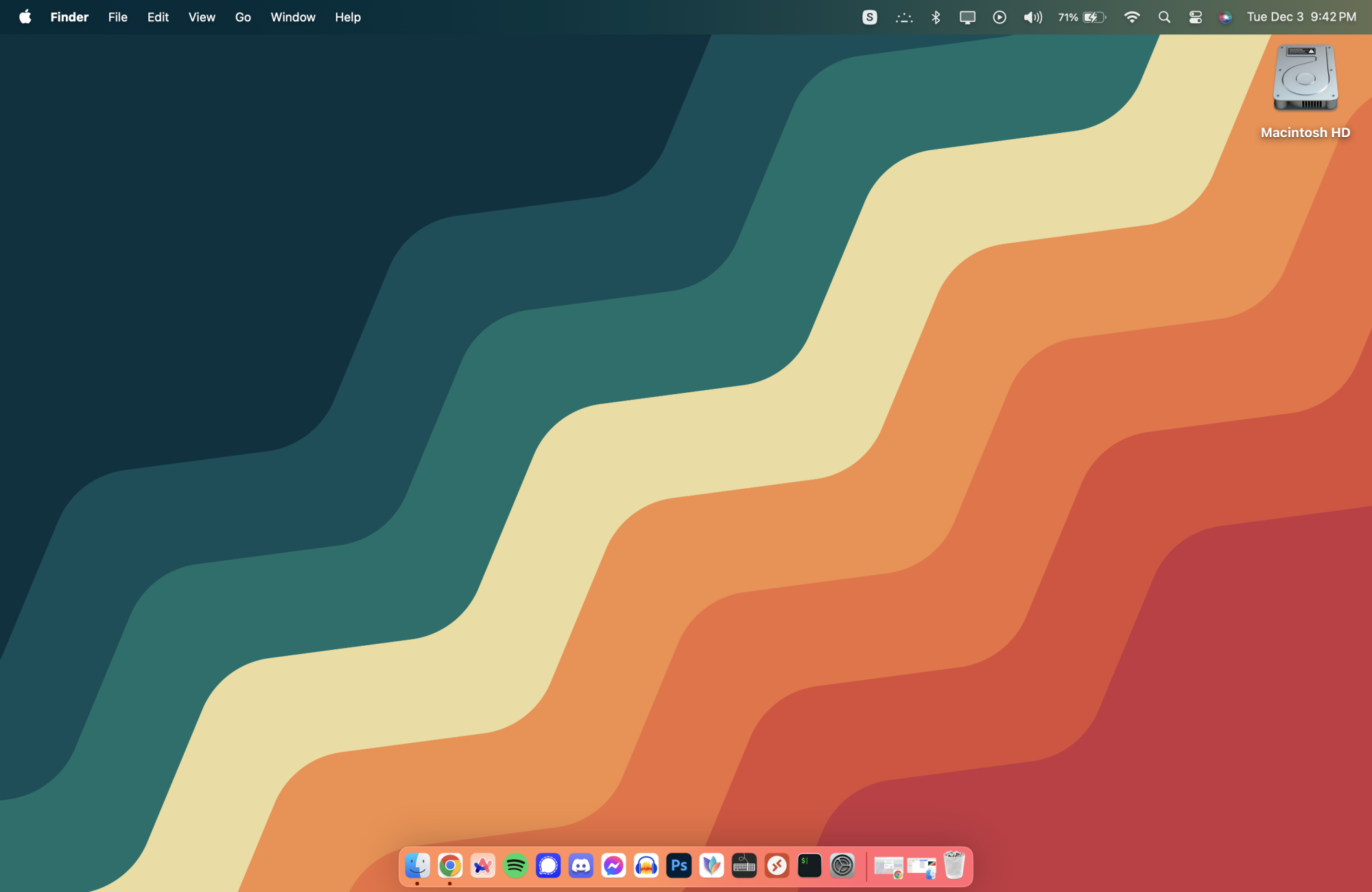This screenshot has width=1372, height=892.
Task: Open the Help menu
Action: tap(348, 17)
